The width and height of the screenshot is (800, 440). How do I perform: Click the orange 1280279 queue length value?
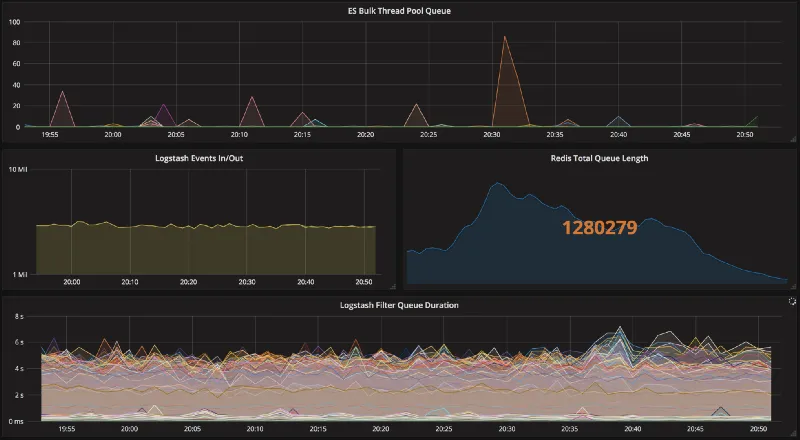[600, 227]
